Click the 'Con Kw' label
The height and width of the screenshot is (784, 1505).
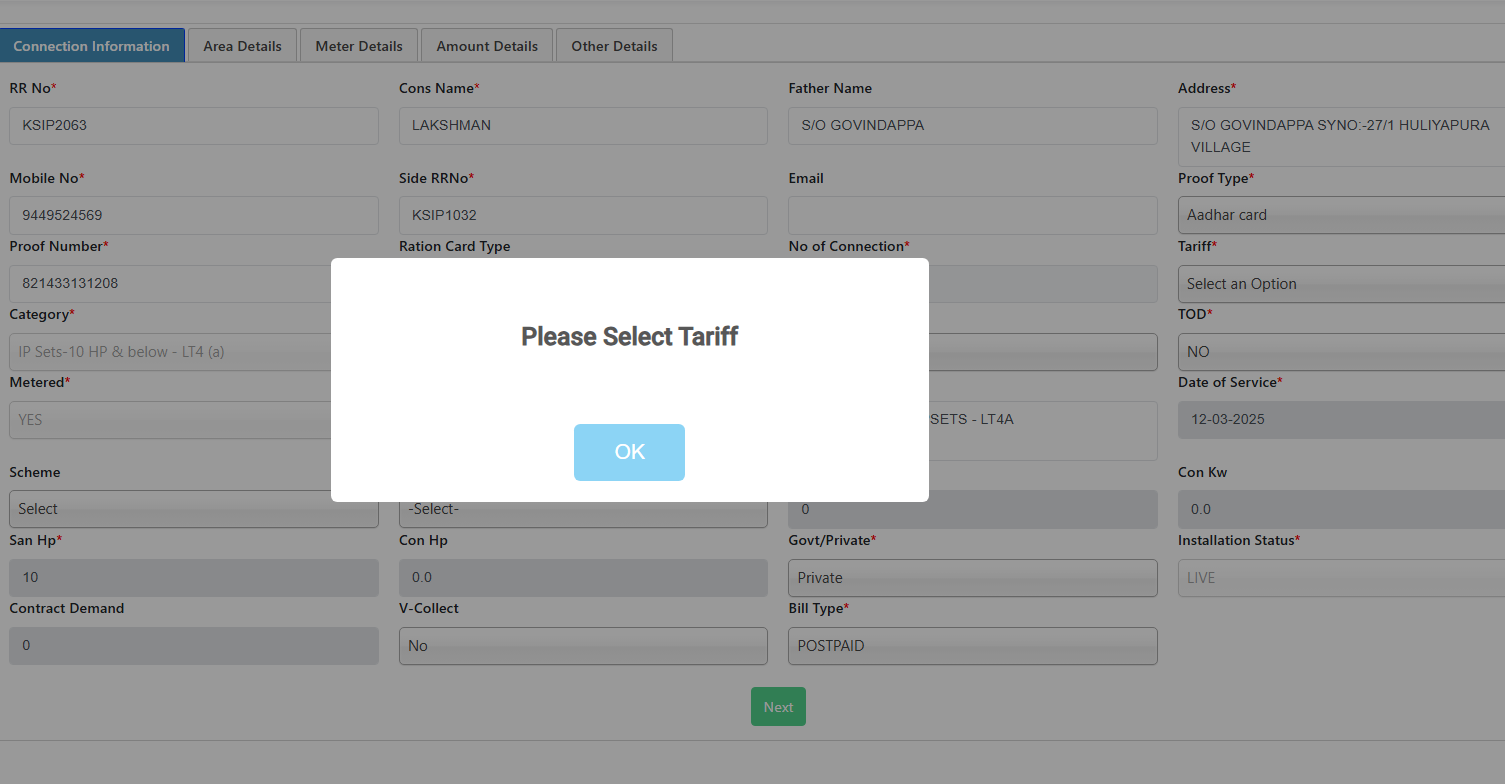(x=1204, y=472)
